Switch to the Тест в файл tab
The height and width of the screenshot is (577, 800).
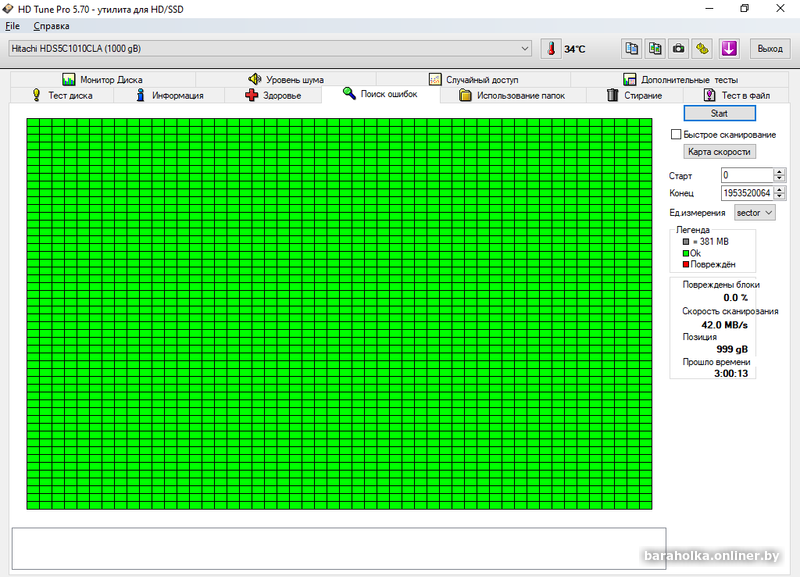[x=736, y=95]
